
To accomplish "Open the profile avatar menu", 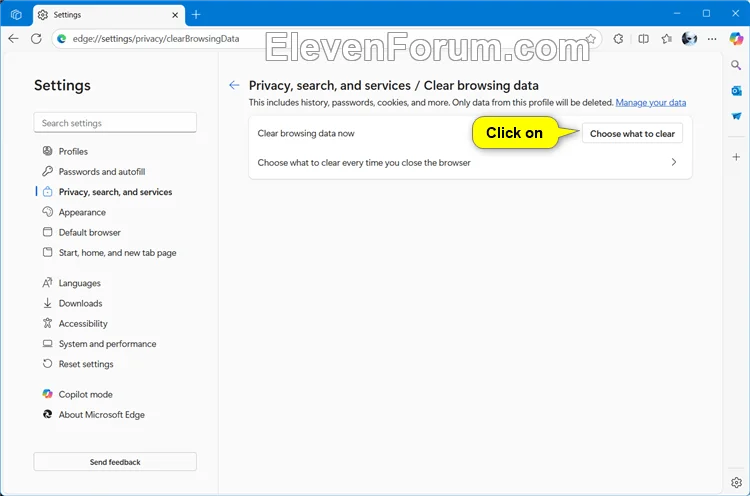I will click(689, 39).
